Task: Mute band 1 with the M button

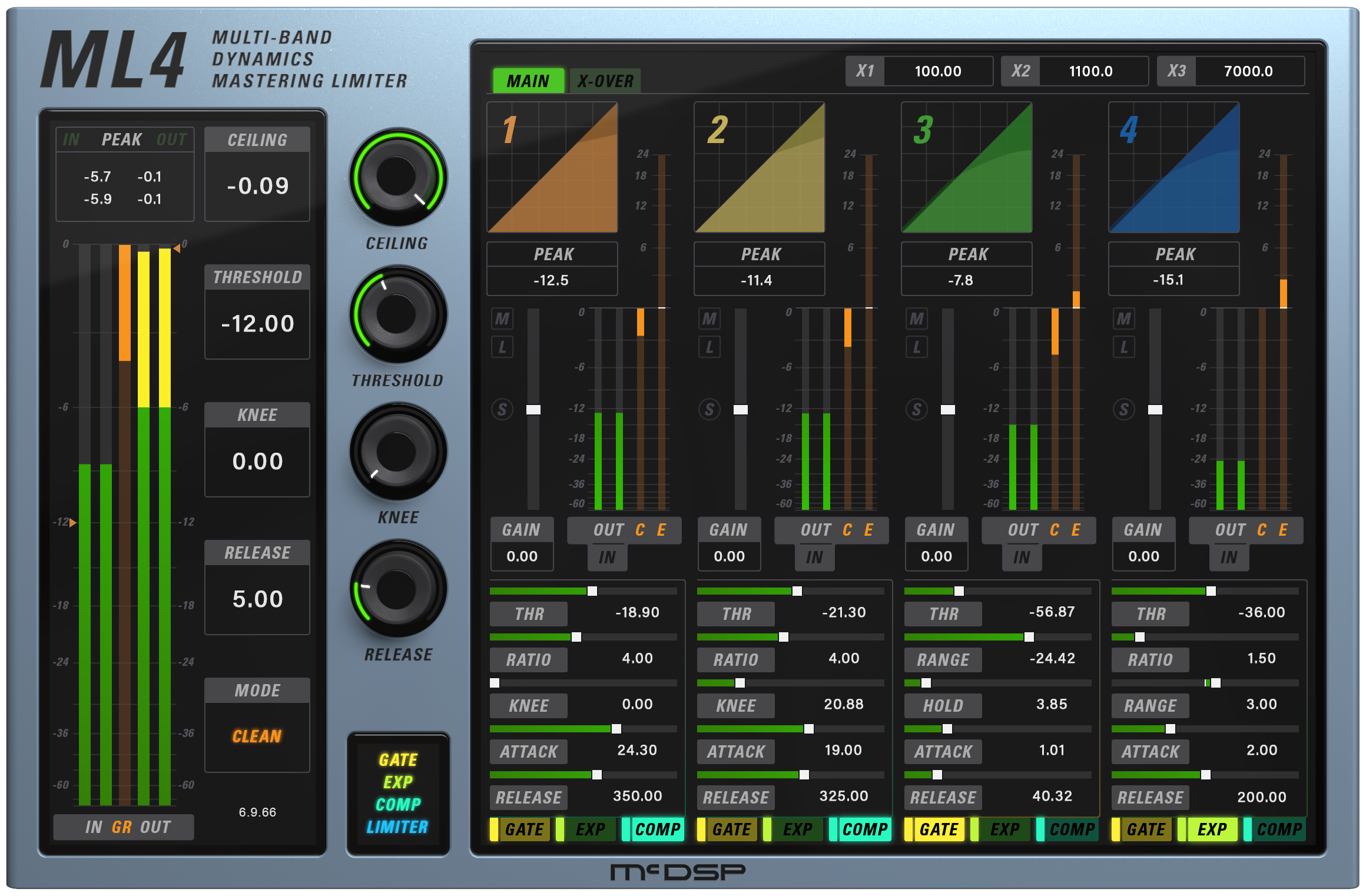Action: (x=502, y=319)
